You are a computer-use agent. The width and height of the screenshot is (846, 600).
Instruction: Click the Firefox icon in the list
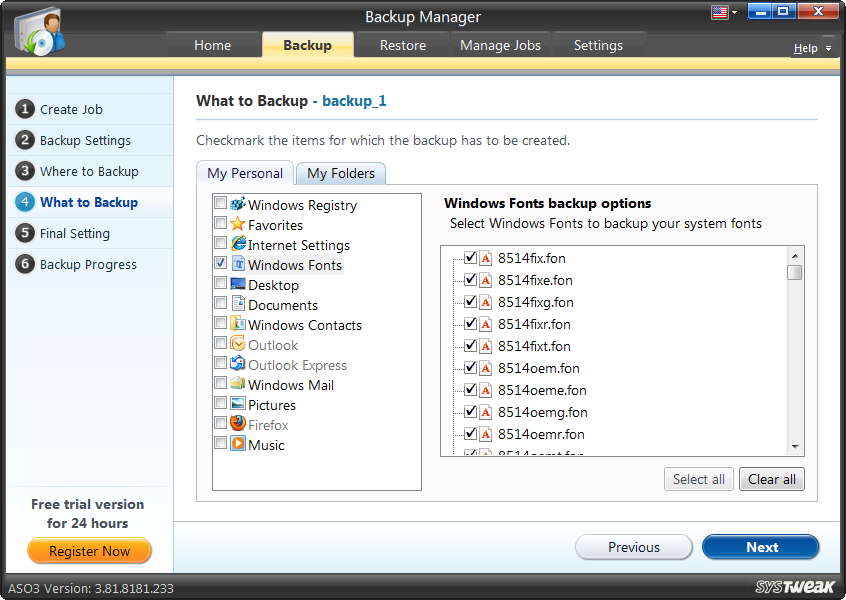pos(237,424)
